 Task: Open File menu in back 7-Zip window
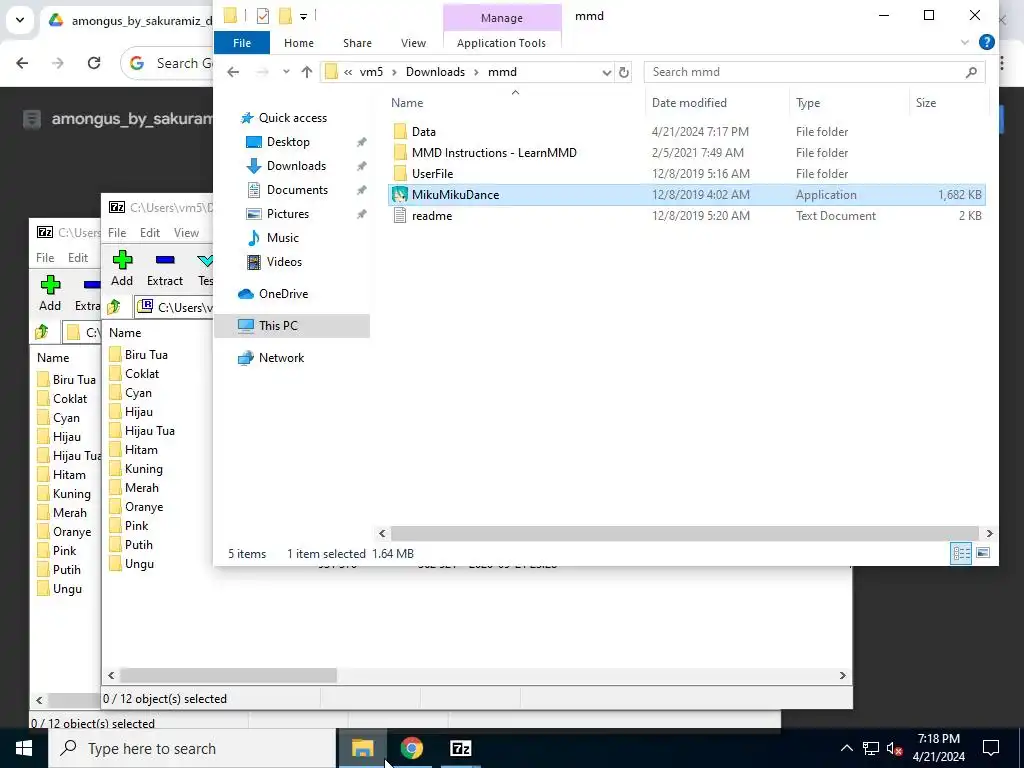coord(45,257)
